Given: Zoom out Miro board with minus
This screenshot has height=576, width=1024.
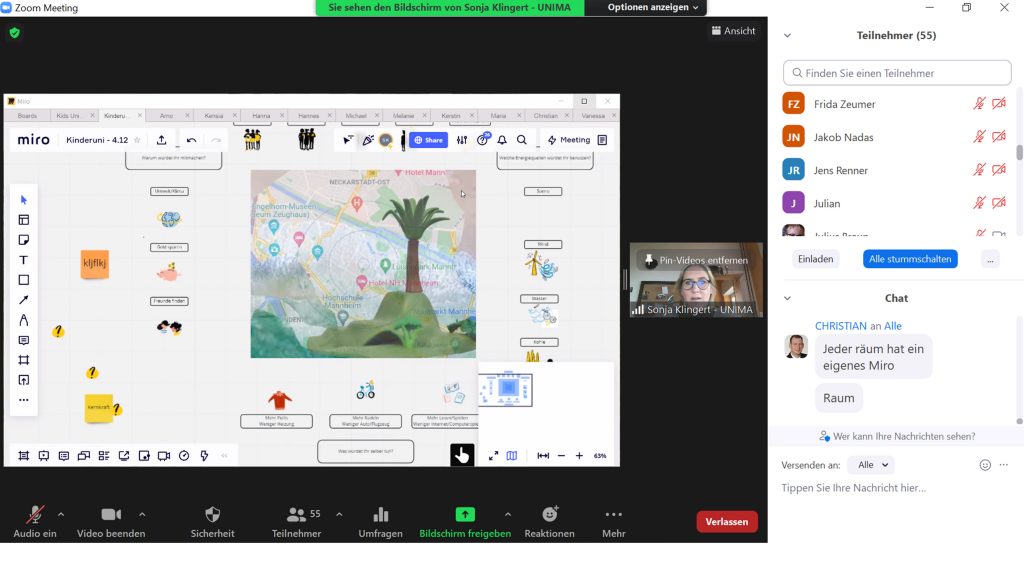Looking at the screenshot, I should pos(561,456).
